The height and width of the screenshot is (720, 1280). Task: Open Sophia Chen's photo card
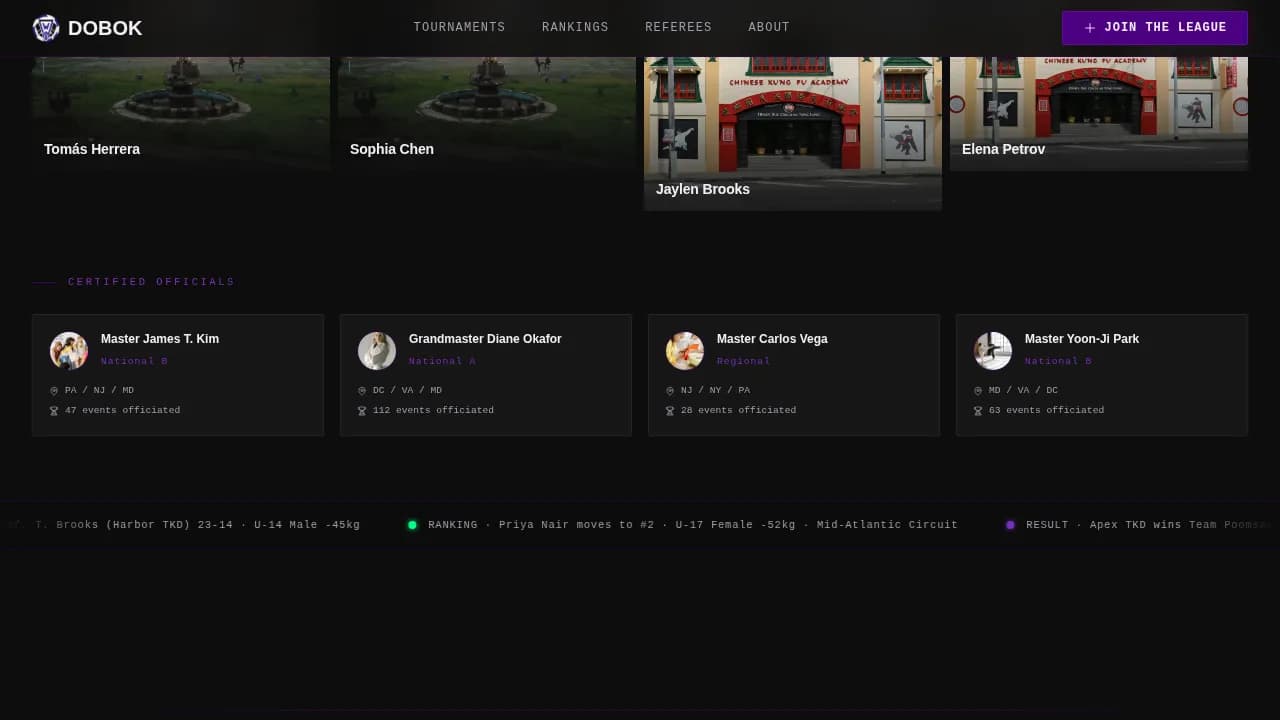click(487, 113)
